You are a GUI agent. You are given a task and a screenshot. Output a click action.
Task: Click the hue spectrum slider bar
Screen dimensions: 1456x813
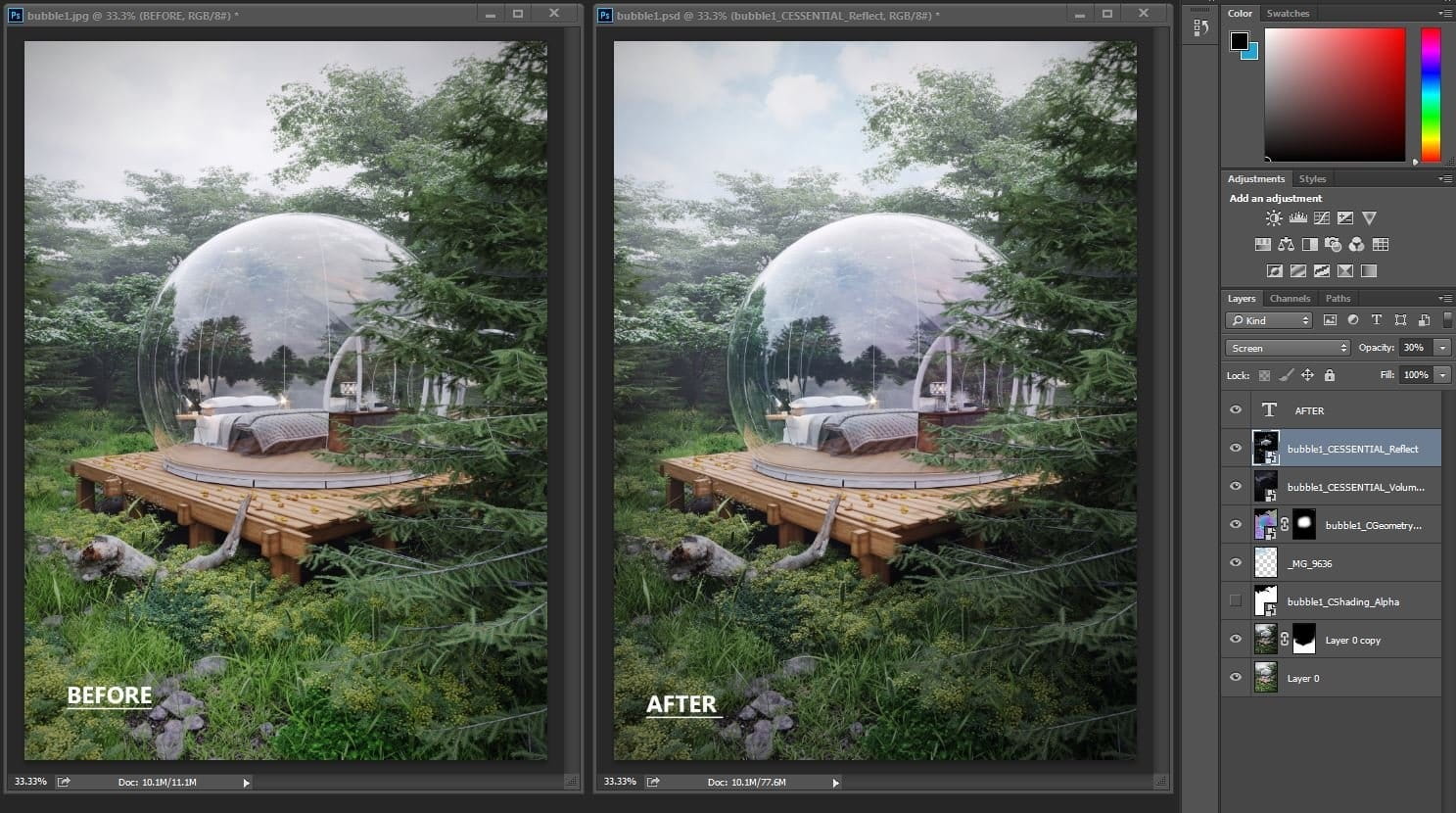(1431, 94)
